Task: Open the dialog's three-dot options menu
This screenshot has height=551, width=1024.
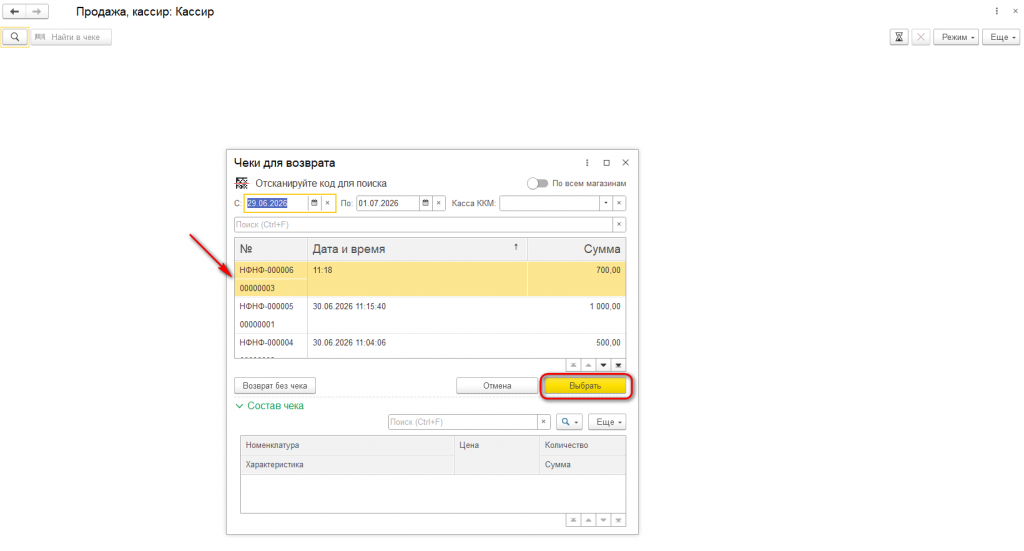Action: [x=586, y=163]
